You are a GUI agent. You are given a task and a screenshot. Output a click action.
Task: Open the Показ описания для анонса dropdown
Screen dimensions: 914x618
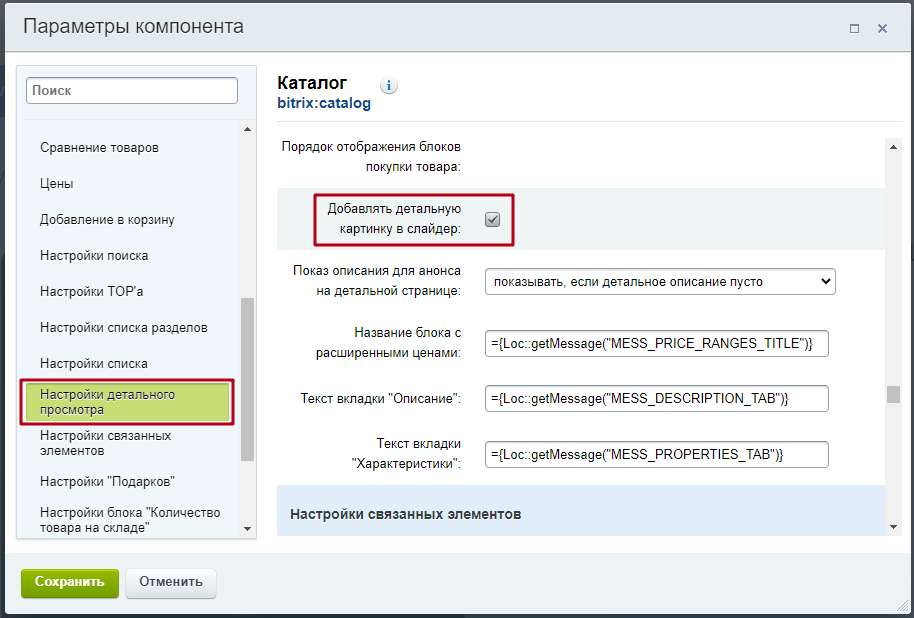tap(660, 282)
